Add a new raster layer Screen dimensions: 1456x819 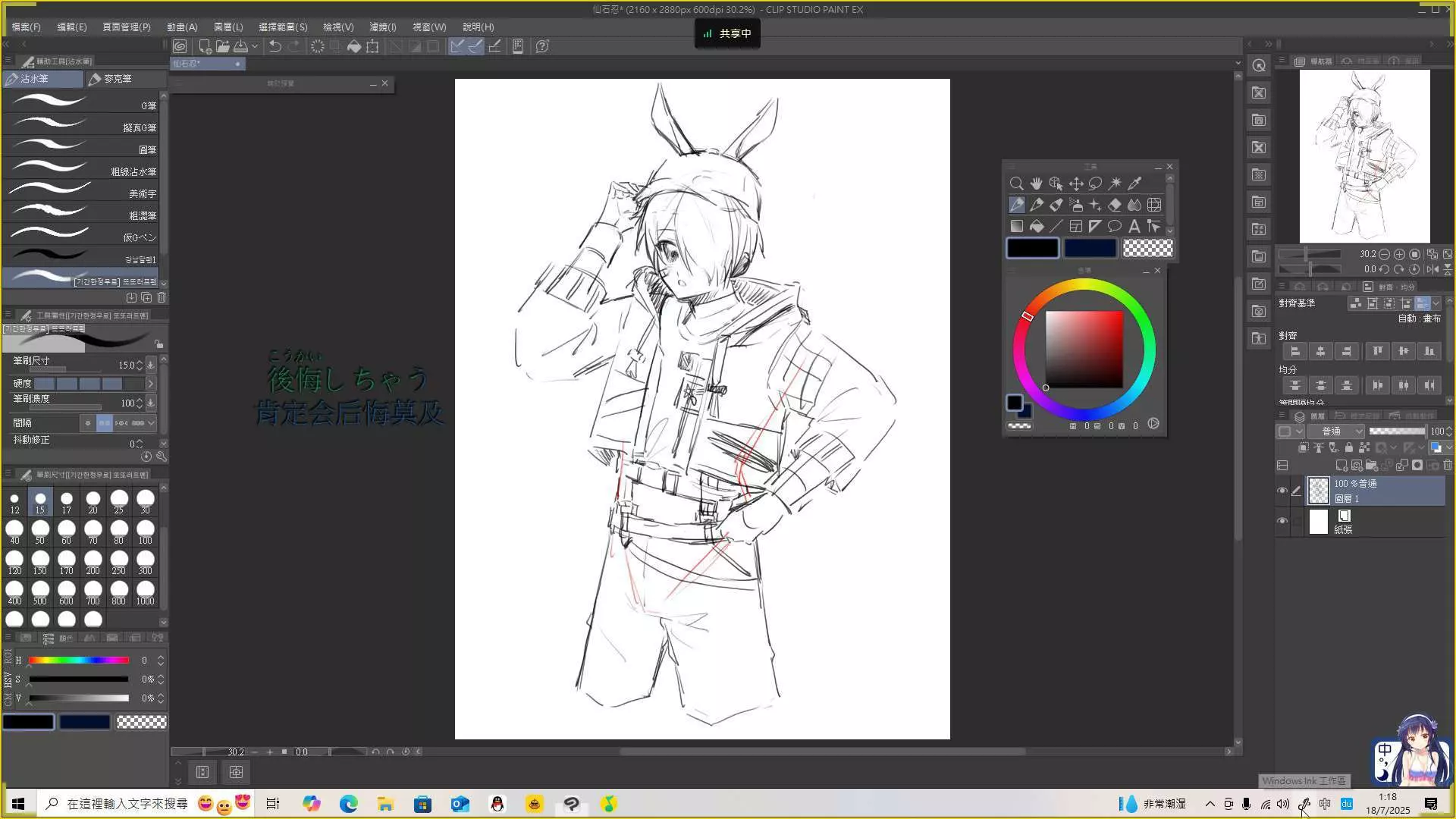point(1341,465)
